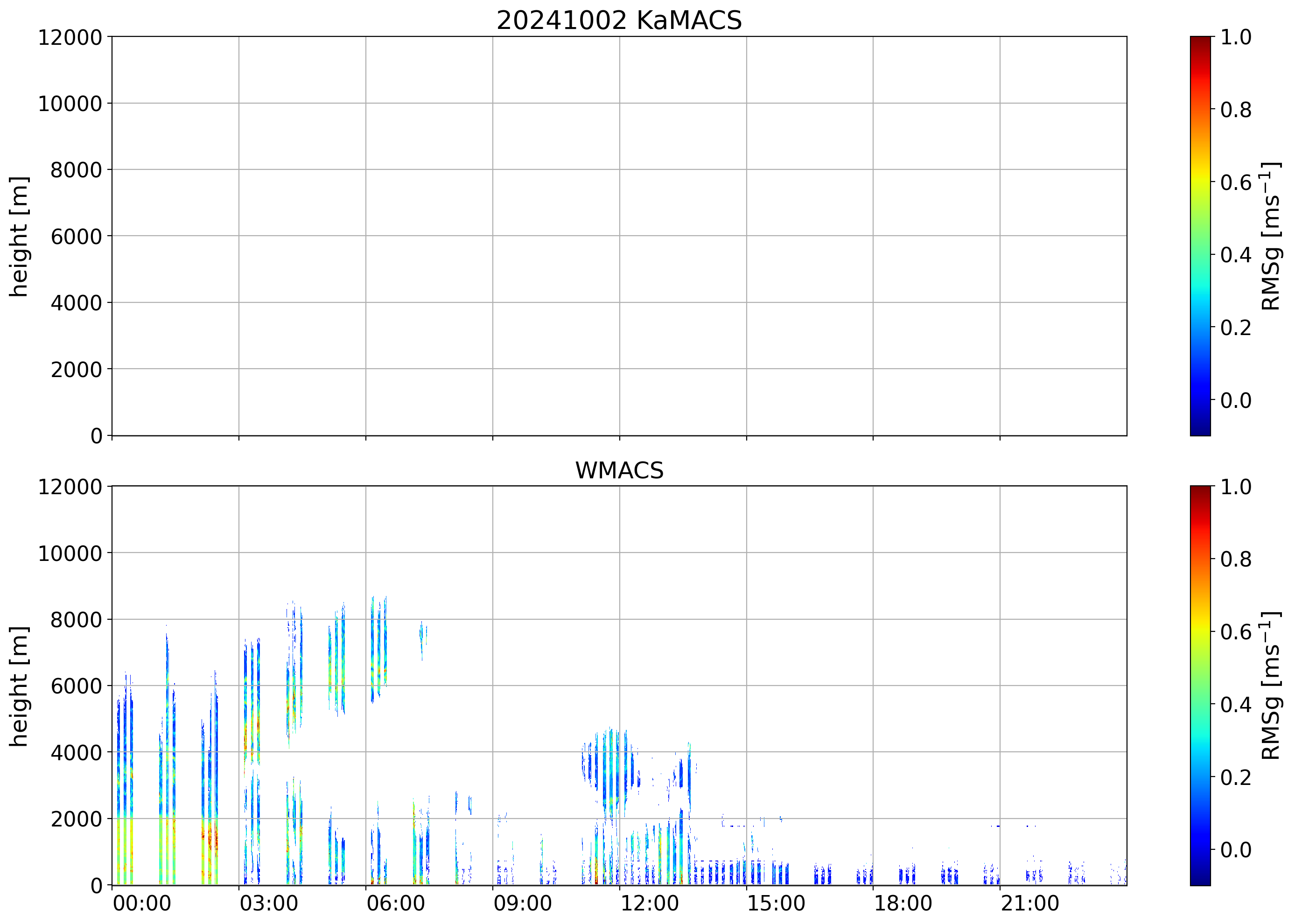Click the 00:00 x-axis tick label
Screen dimensions: 1295x924
pyautogui.click(x=142, y=903)
